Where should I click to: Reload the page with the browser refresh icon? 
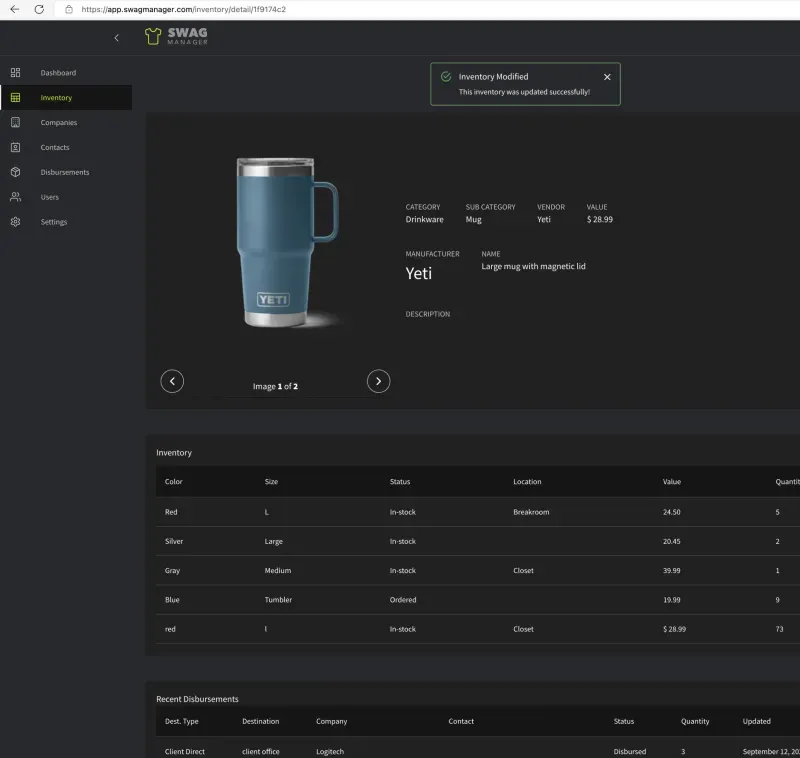(x=39, y=9)
